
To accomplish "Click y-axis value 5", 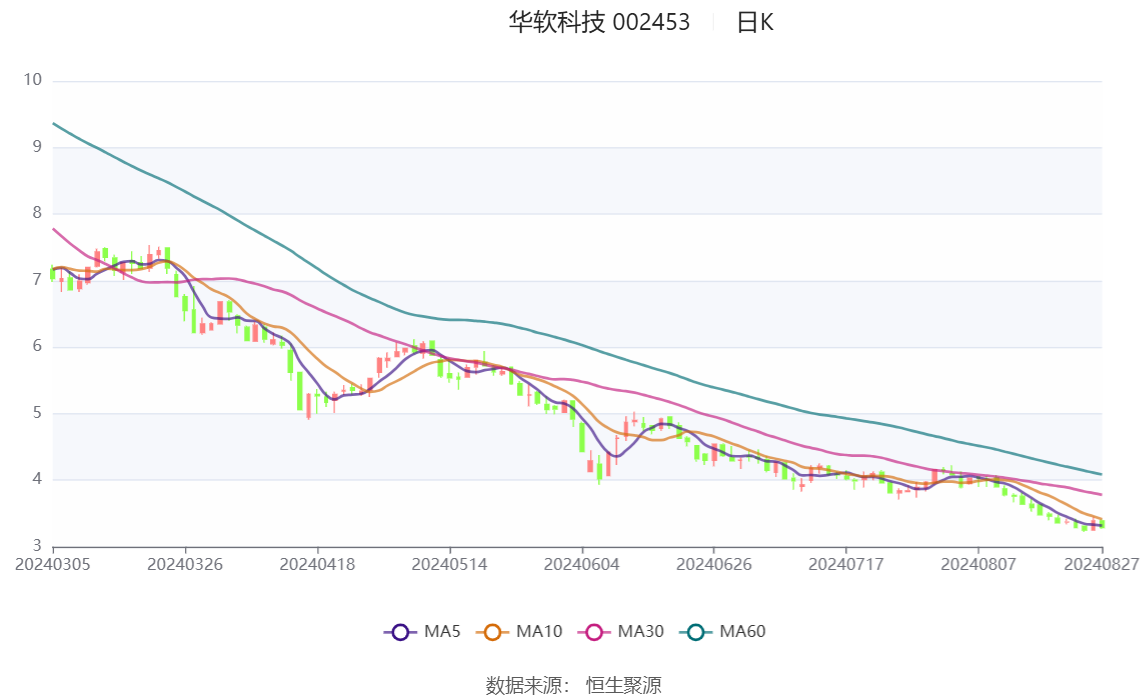I will coord(37,413).
